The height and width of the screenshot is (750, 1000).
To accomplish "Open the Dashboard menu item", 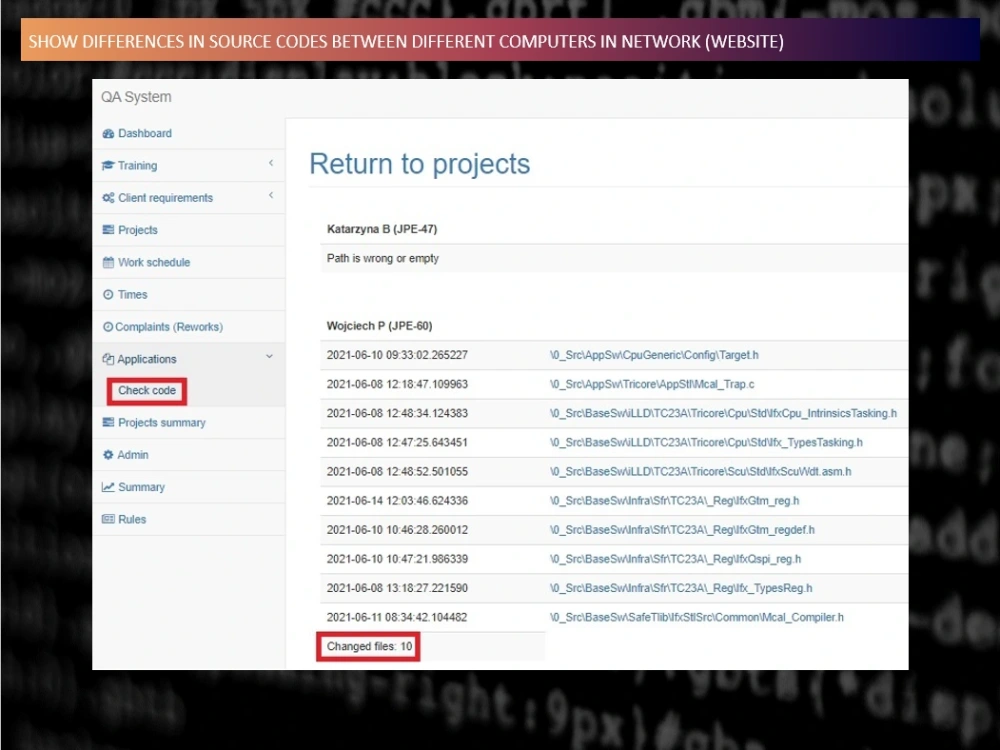I will 145,133.
